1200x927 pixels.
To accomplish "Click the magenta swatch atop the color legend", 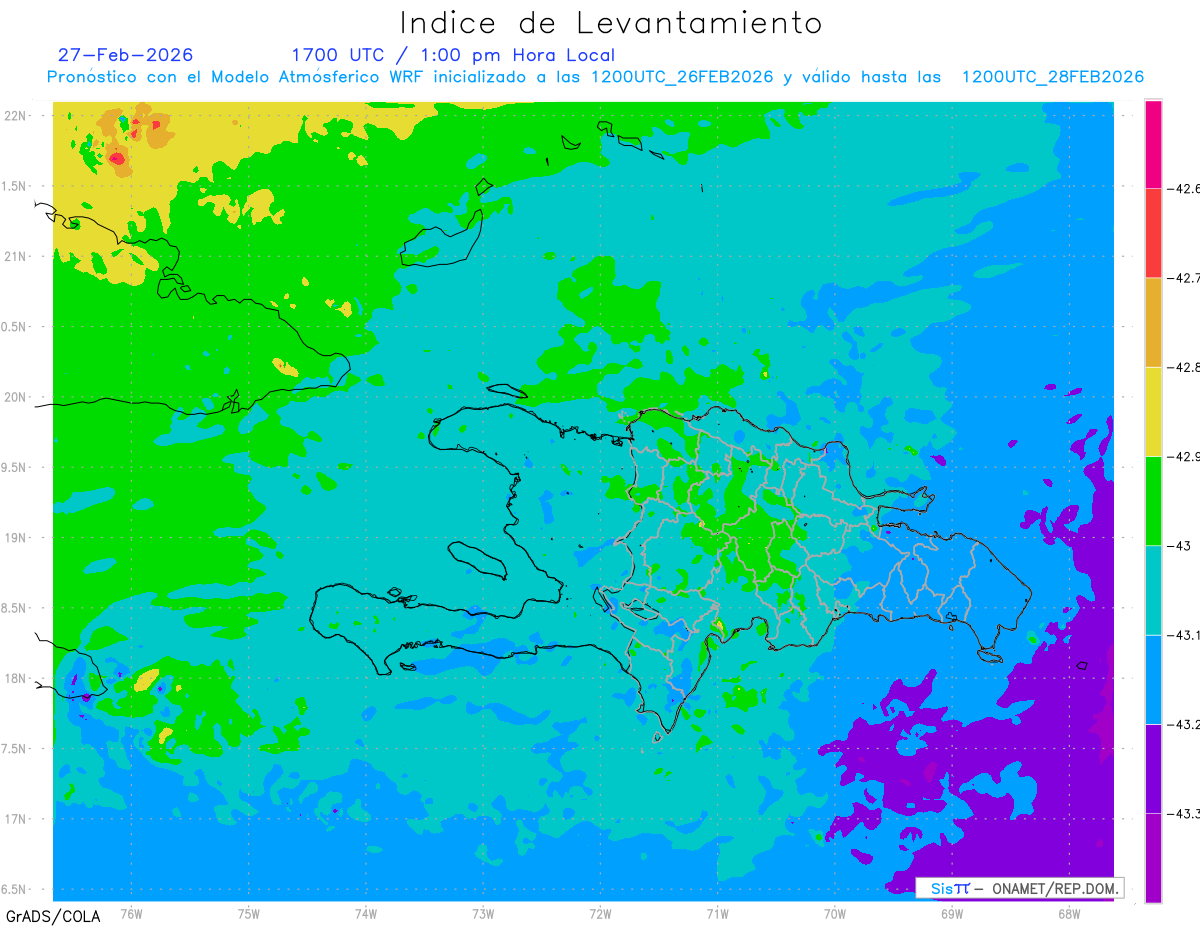I will [1153, 143].
